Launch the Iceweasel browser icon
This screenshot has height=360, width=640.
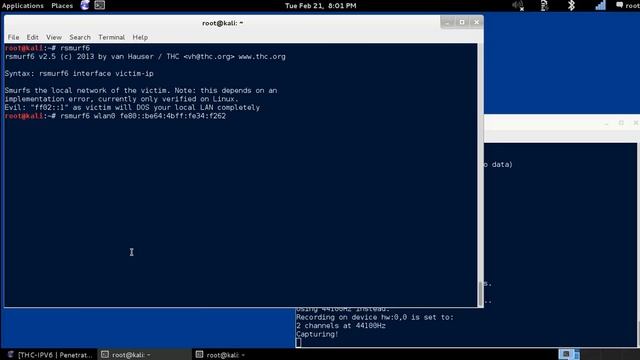[x=85, y=5]
